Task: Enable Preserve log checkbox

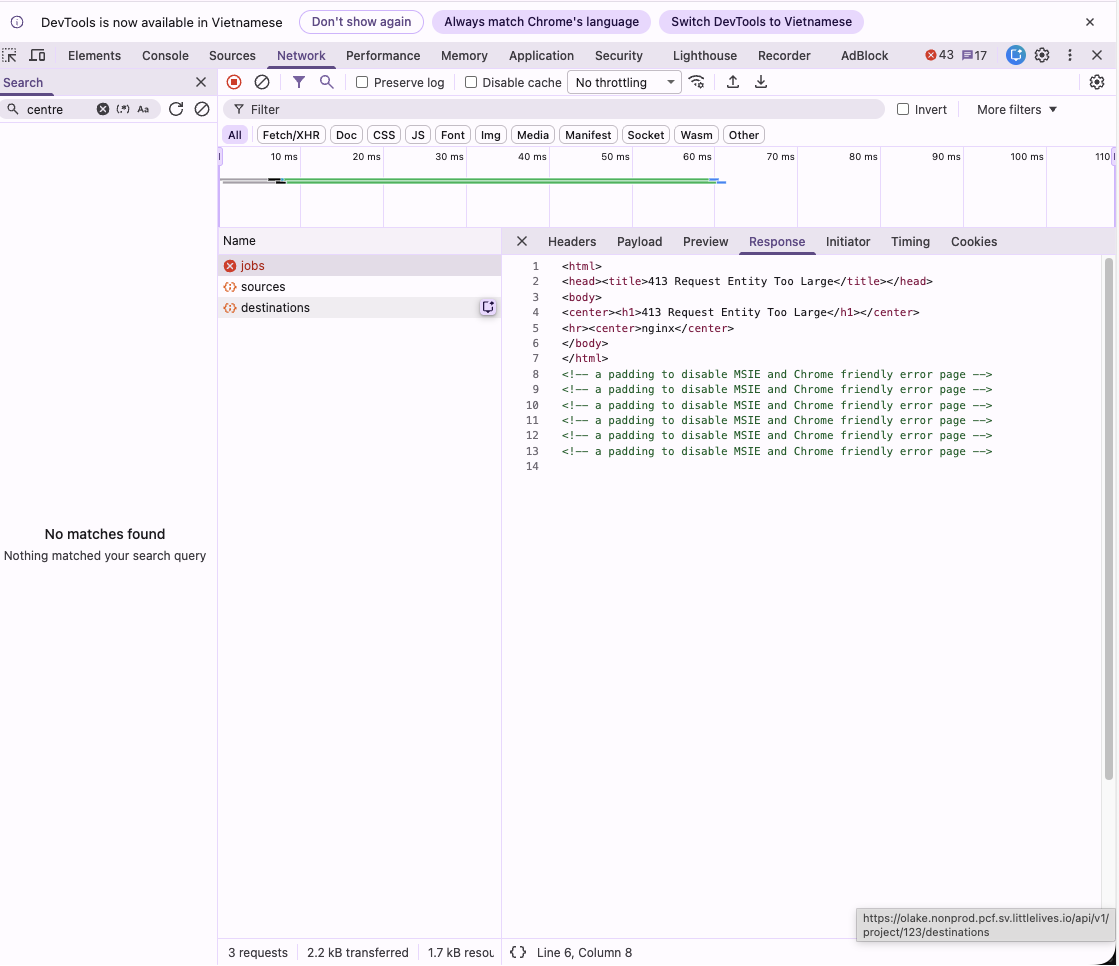Action: [x=362, y=82]
